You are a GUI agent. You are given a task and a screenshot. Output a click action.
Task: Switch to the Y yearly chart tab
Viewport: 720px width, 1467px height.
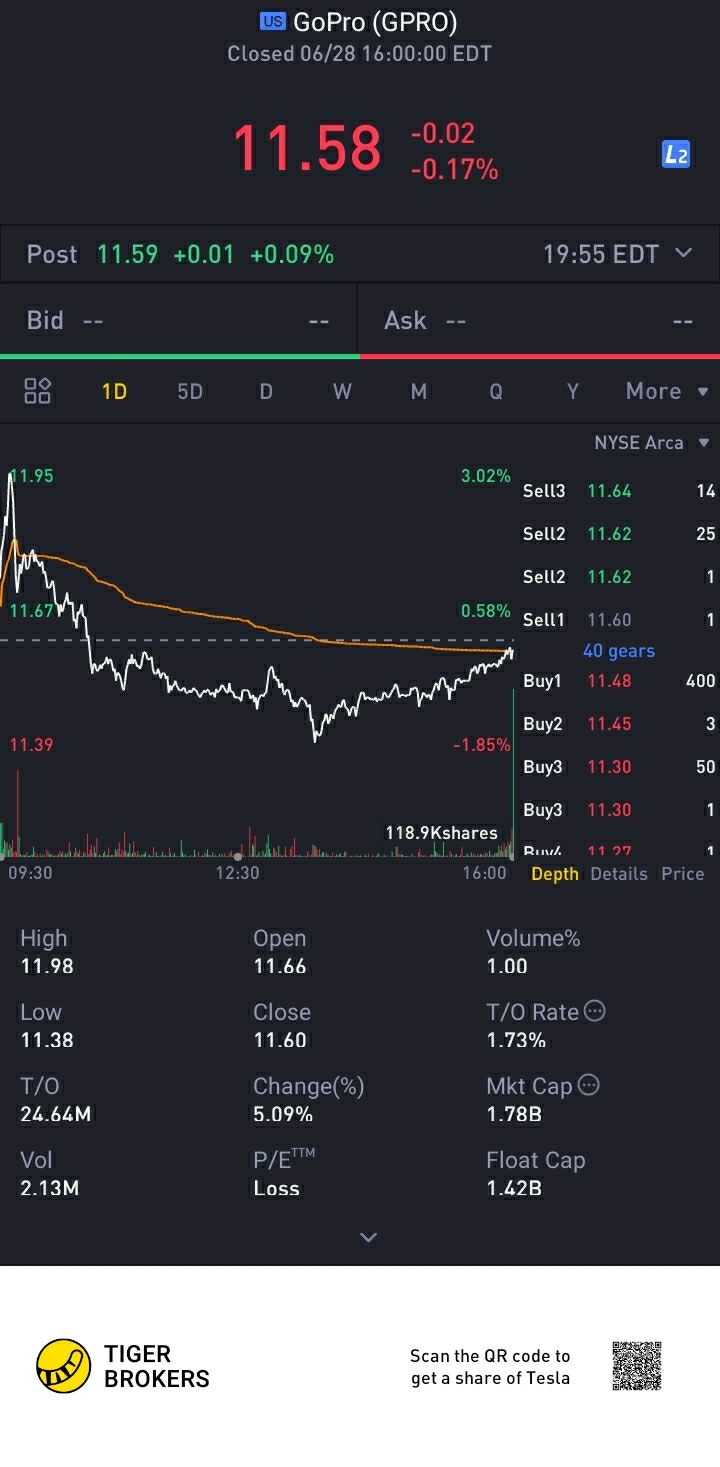click(572, 391)
